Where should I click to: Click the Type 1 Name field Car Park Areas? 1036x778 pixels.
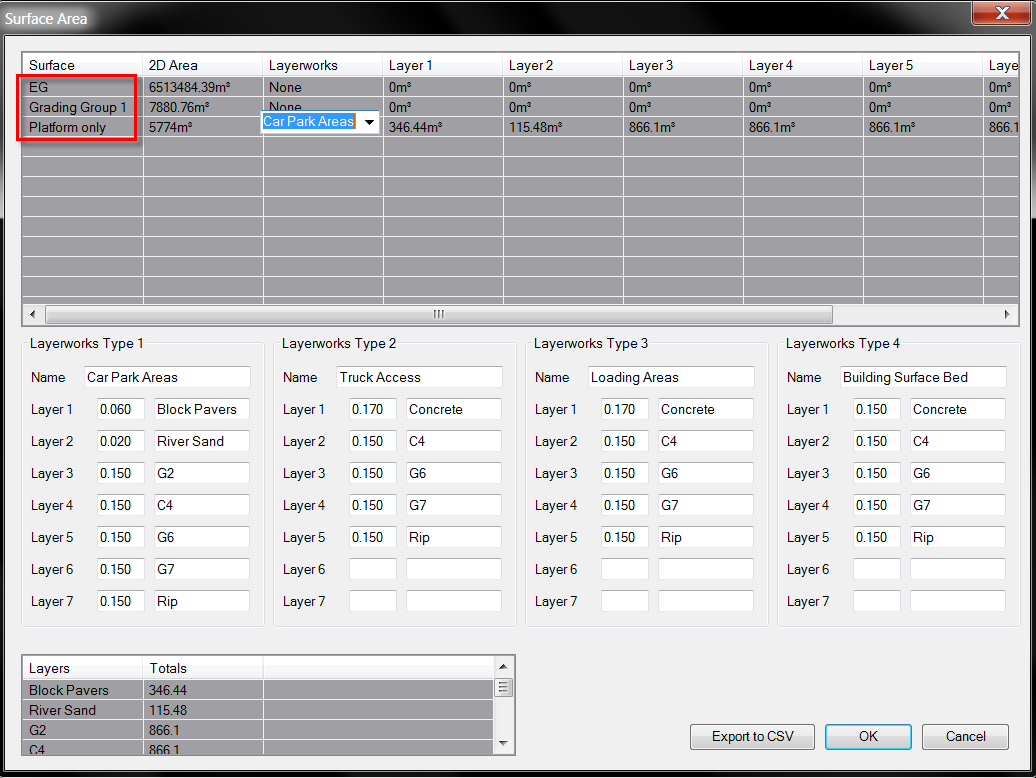point(167,377)
